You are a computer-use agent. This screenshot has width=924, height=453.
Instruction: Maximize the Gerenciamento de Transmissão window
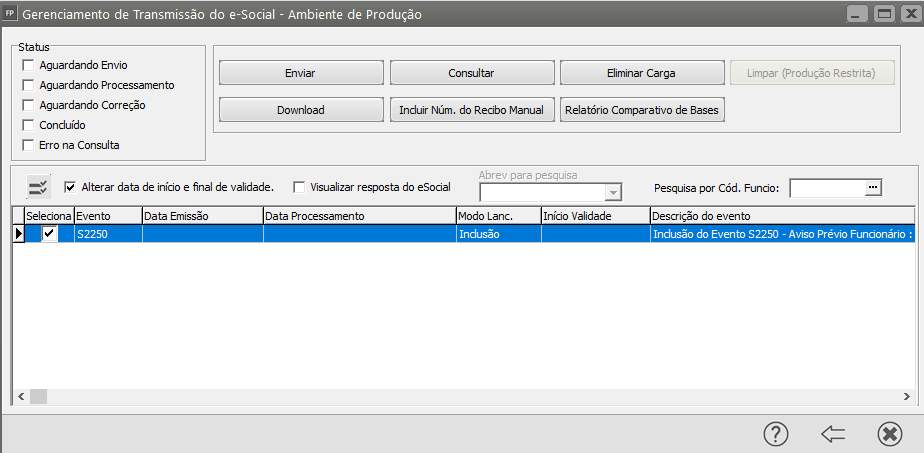(x=884, y=14)
